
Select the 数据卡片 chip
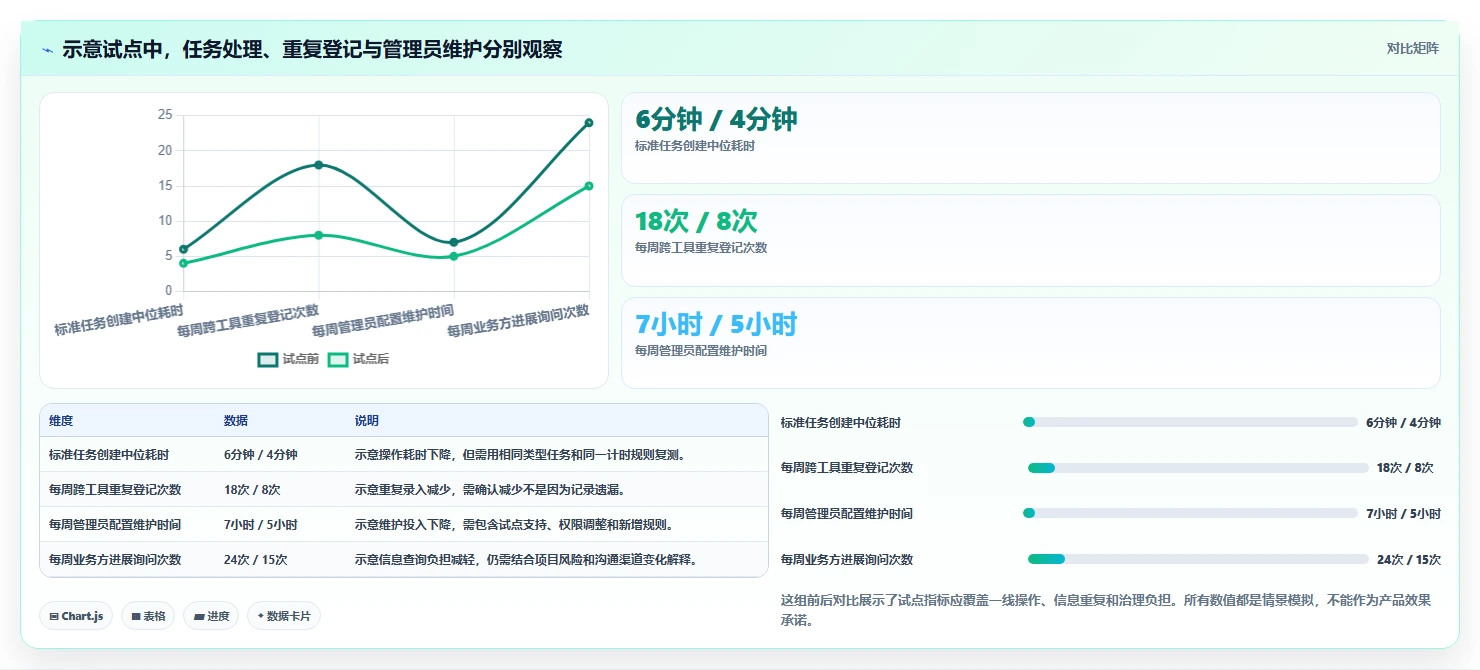click(284, 616)
